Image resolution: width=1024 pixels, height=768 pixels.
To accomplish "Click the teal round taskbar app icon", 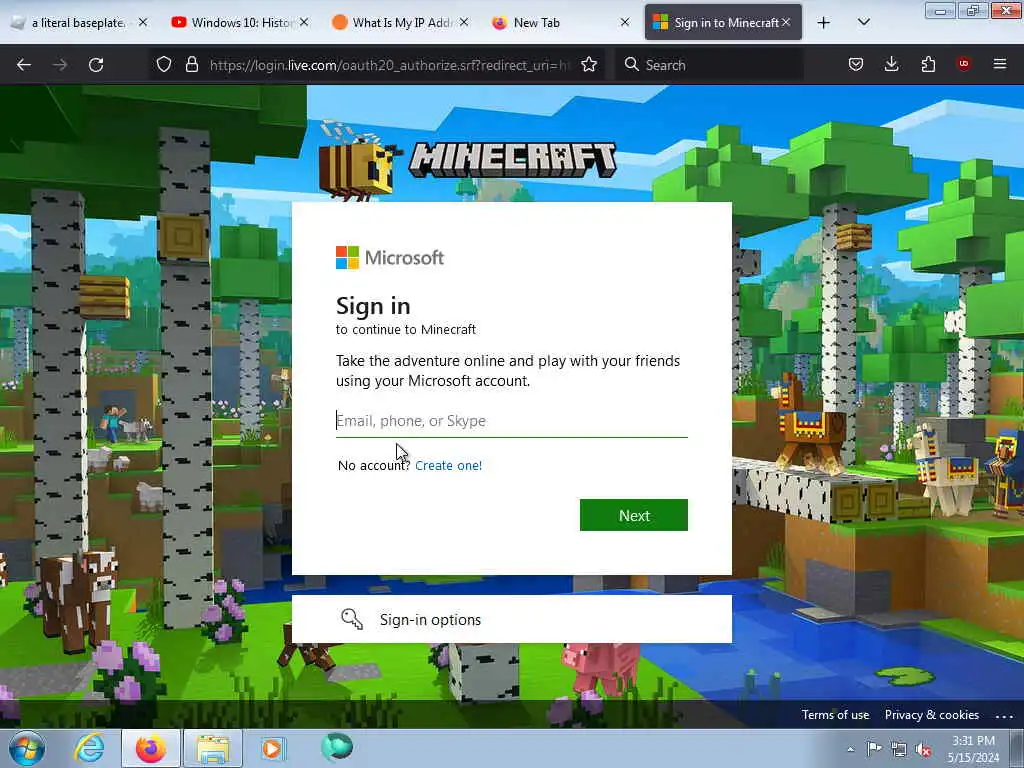I will [337, 748].
